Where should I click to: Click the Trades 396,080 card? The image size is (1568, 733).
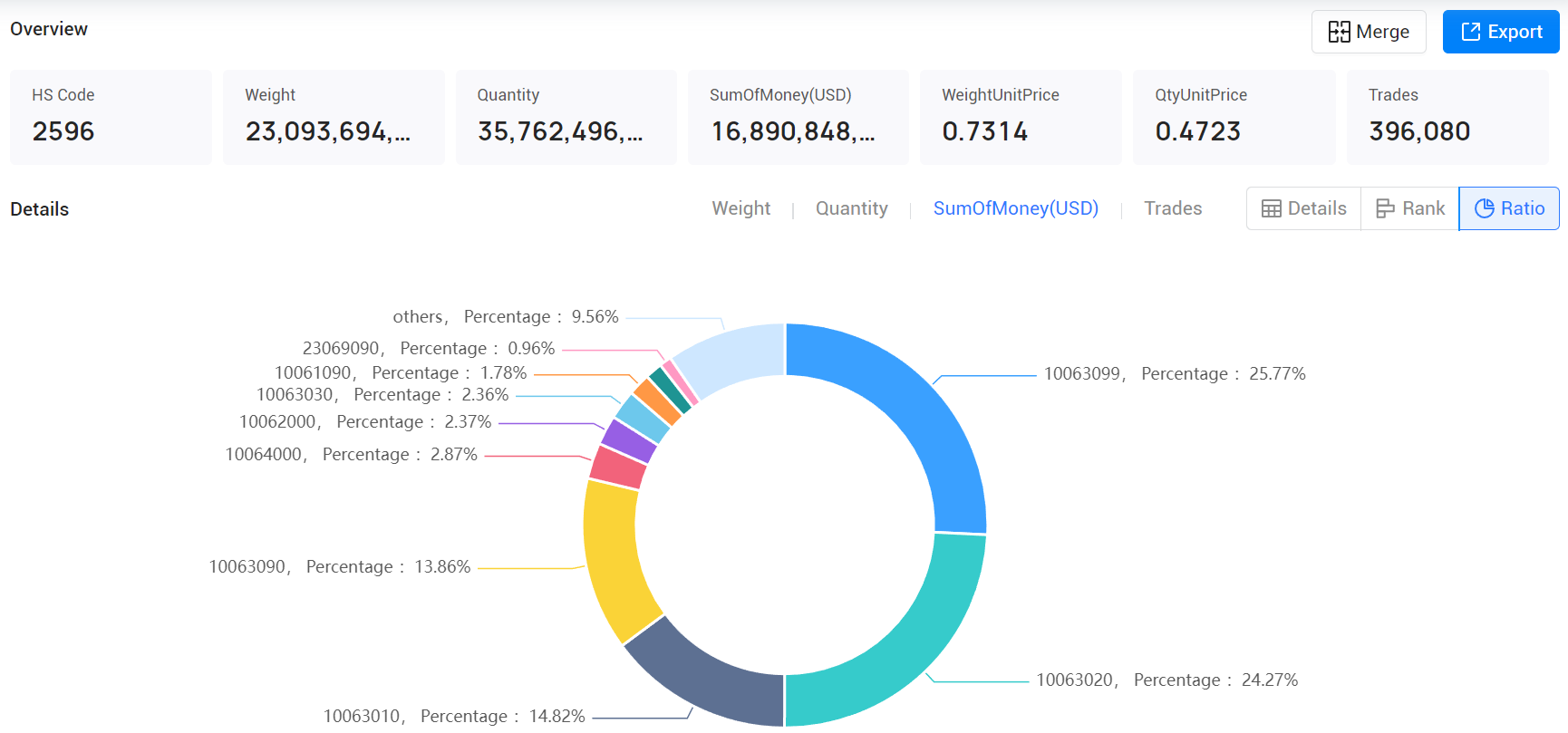point(1447,117)
